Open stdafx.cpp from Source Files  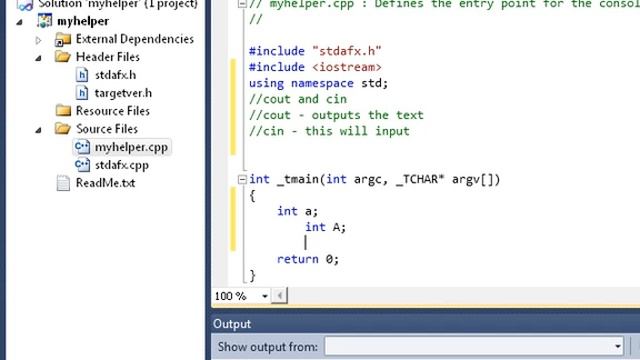122,165
